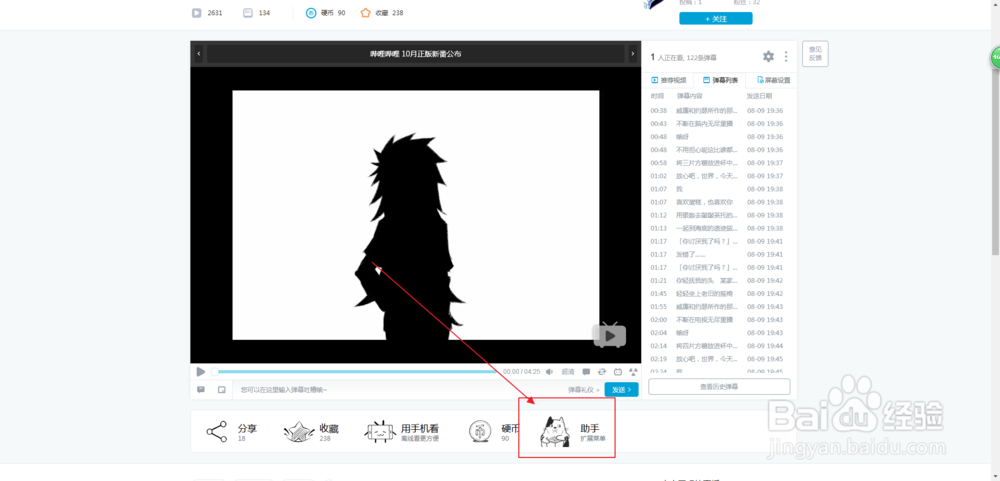Viewport: 1000px width, 481px height.
Task: Click the blue 关注 follow button
Action: click(716, 19)
